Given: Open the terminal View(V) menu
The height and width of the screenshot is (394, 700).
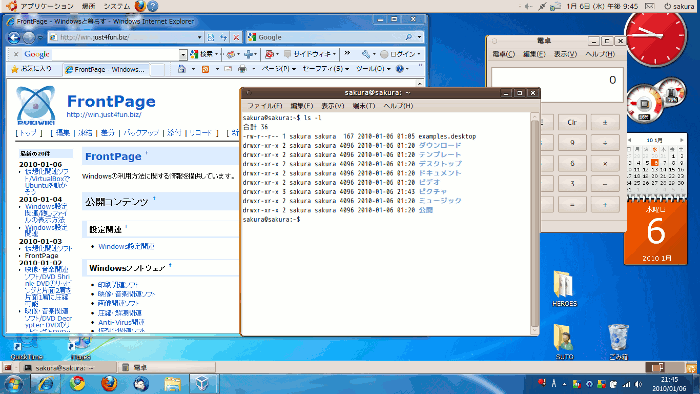Looking at the screenshot, I should (333, 106).
